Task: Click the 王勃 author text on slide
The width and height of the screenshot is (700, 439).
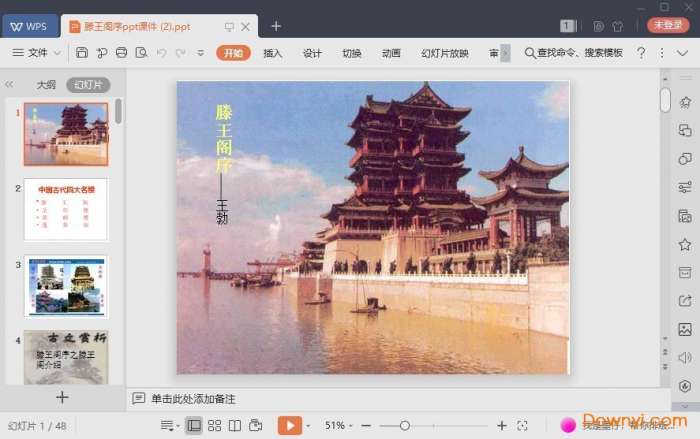Action: tap(222, 212)
